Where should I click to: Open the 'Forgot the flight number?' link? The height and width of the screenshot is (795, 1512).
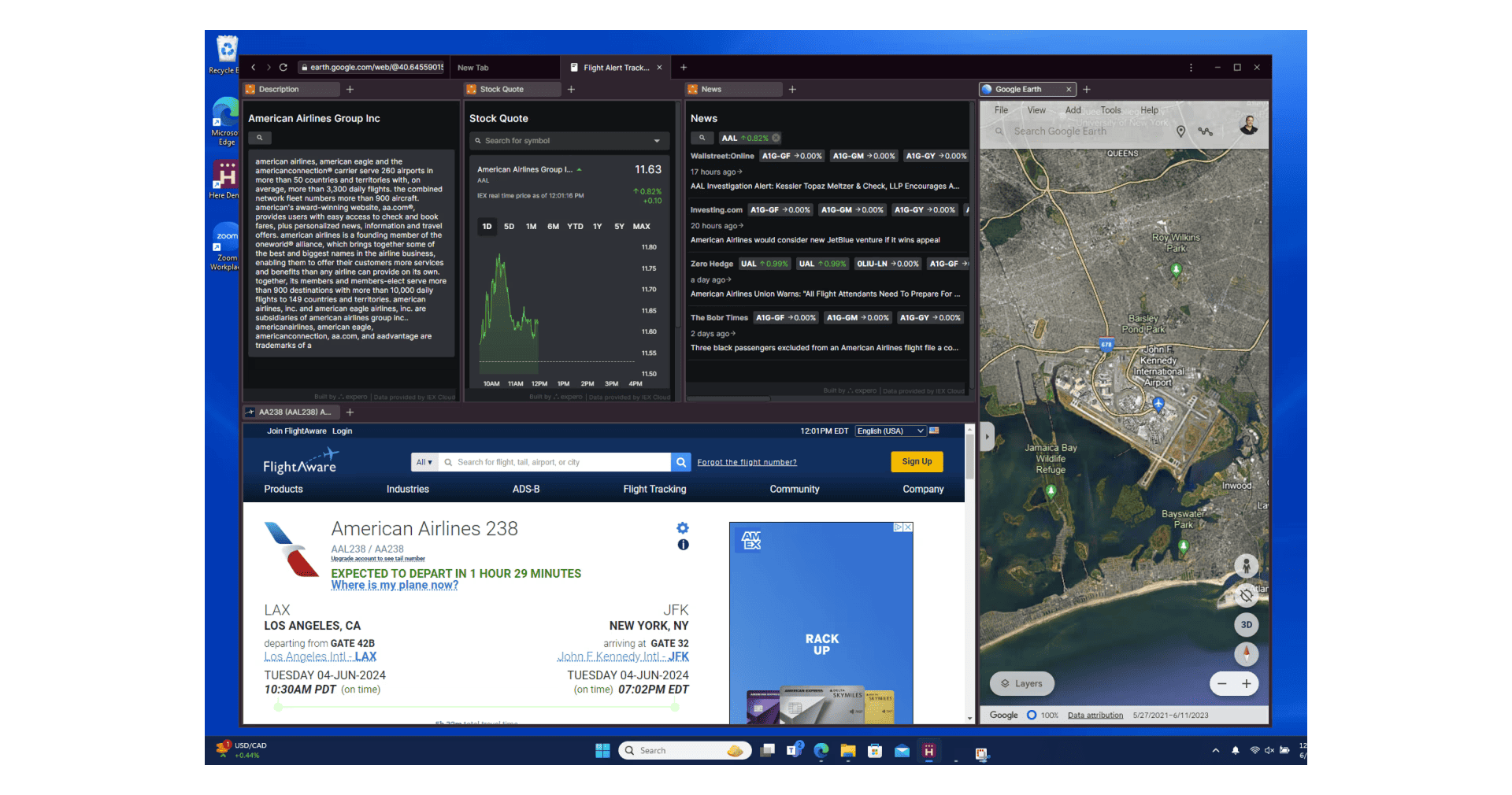point(747,462)
